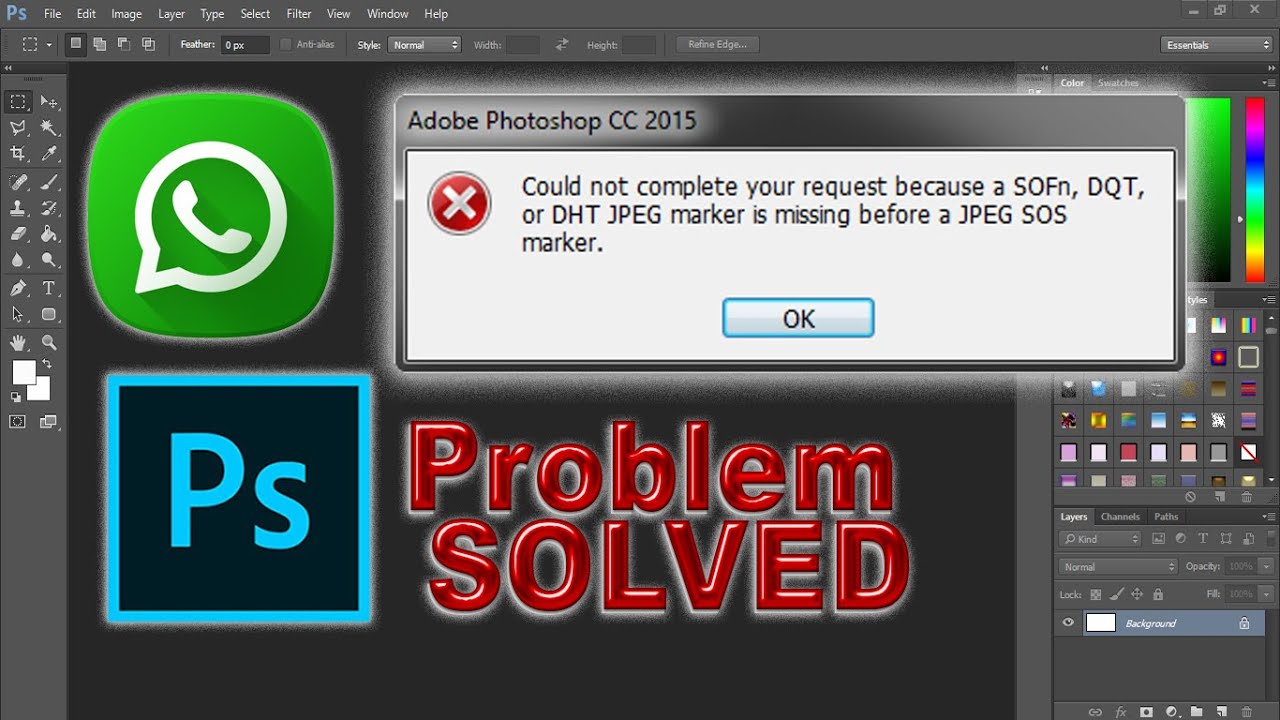The height and width of the screenshot is (720, 1280).
Task: Select the History Brush tool
Action: pyautogui.click(x=48, y=208)
